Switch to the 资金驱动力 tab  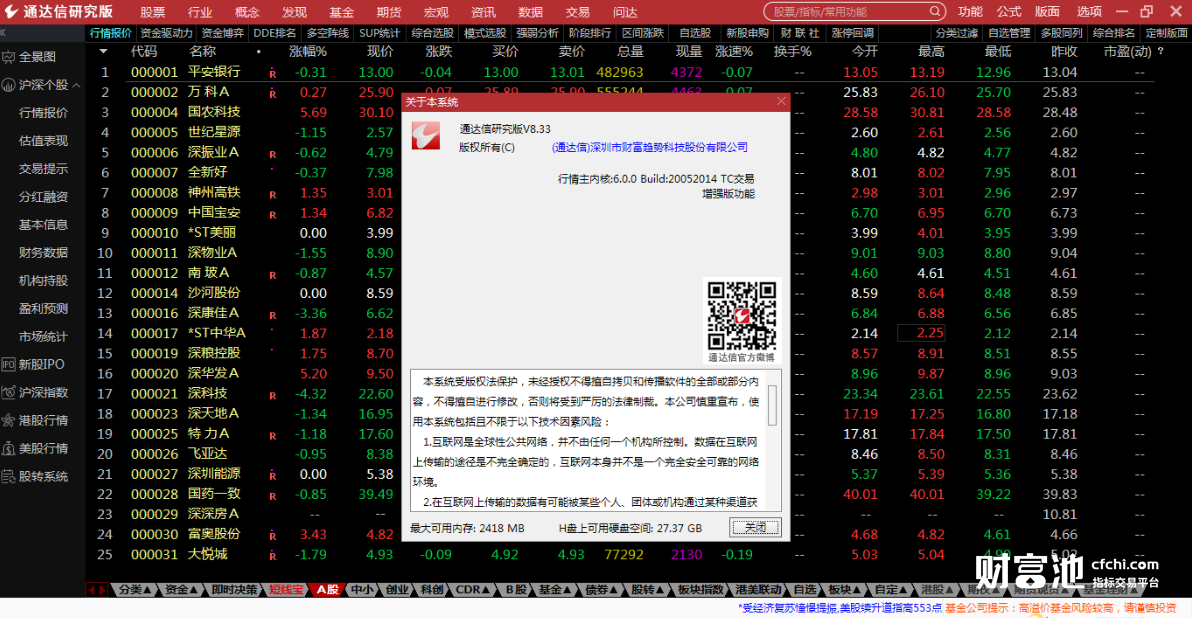pyautogui.click(x=166, y=33)
